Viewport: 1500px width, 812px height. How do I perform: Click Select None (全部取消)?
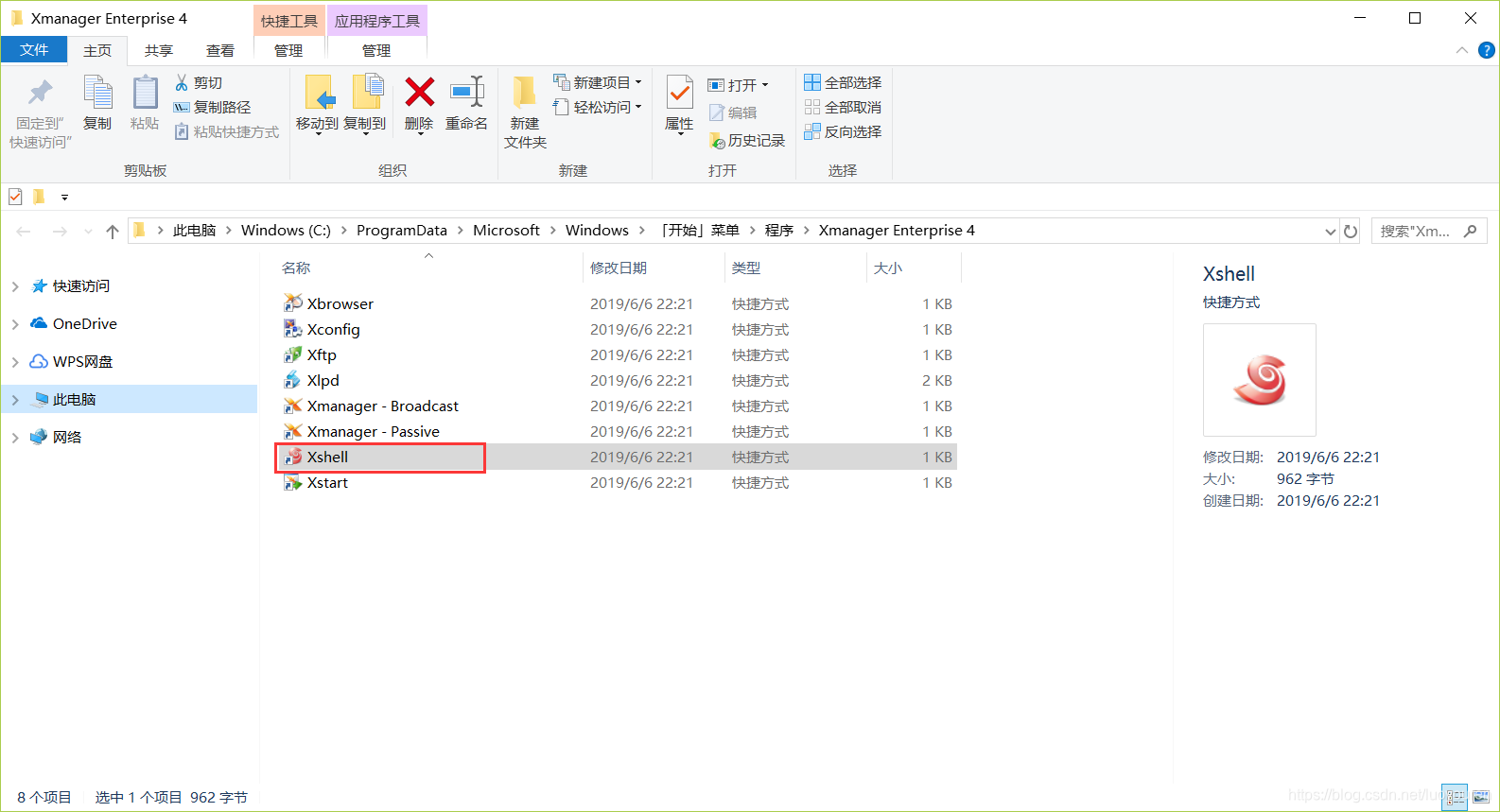pos(843,108)
